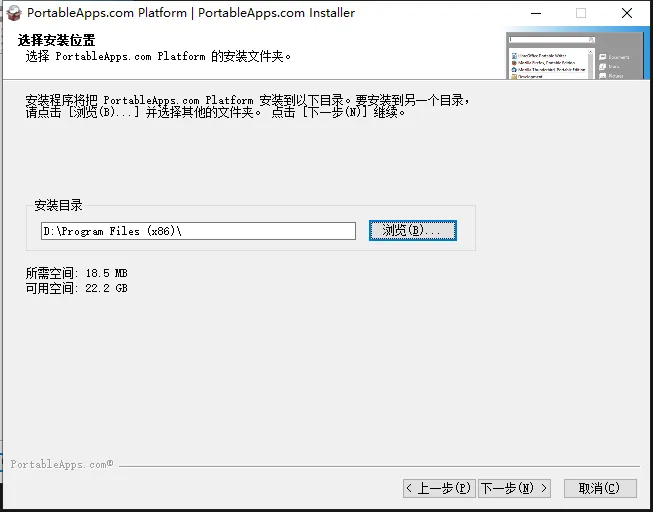Click the 安装目录 group label
Screen dimensions: 653x512
point(58,205)
